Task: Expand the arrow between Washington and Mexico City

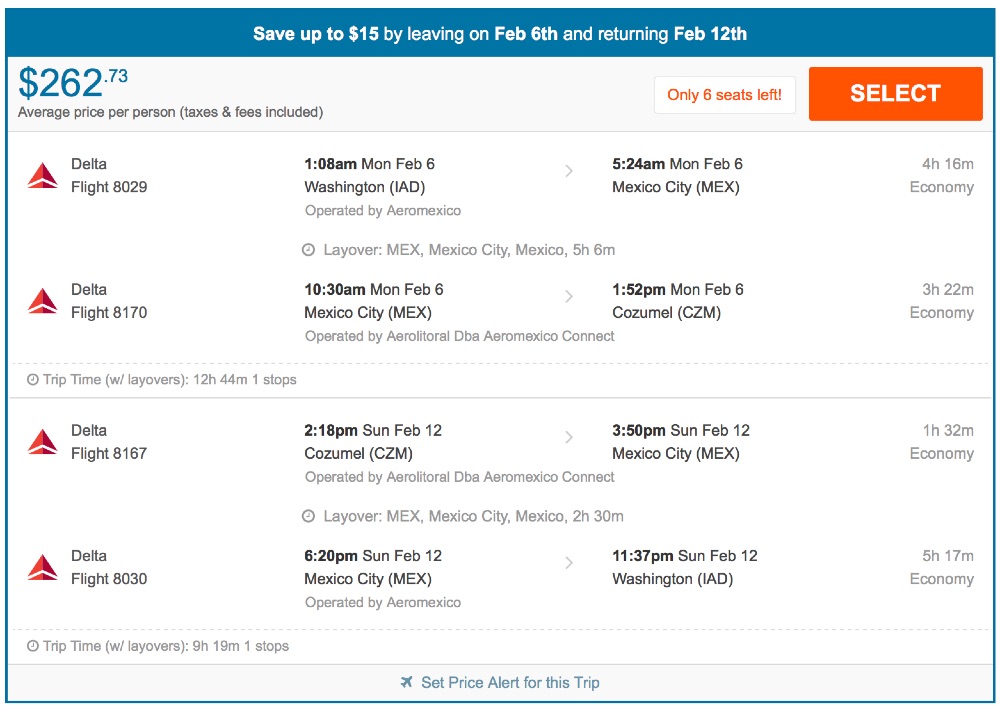Action: 569,171
